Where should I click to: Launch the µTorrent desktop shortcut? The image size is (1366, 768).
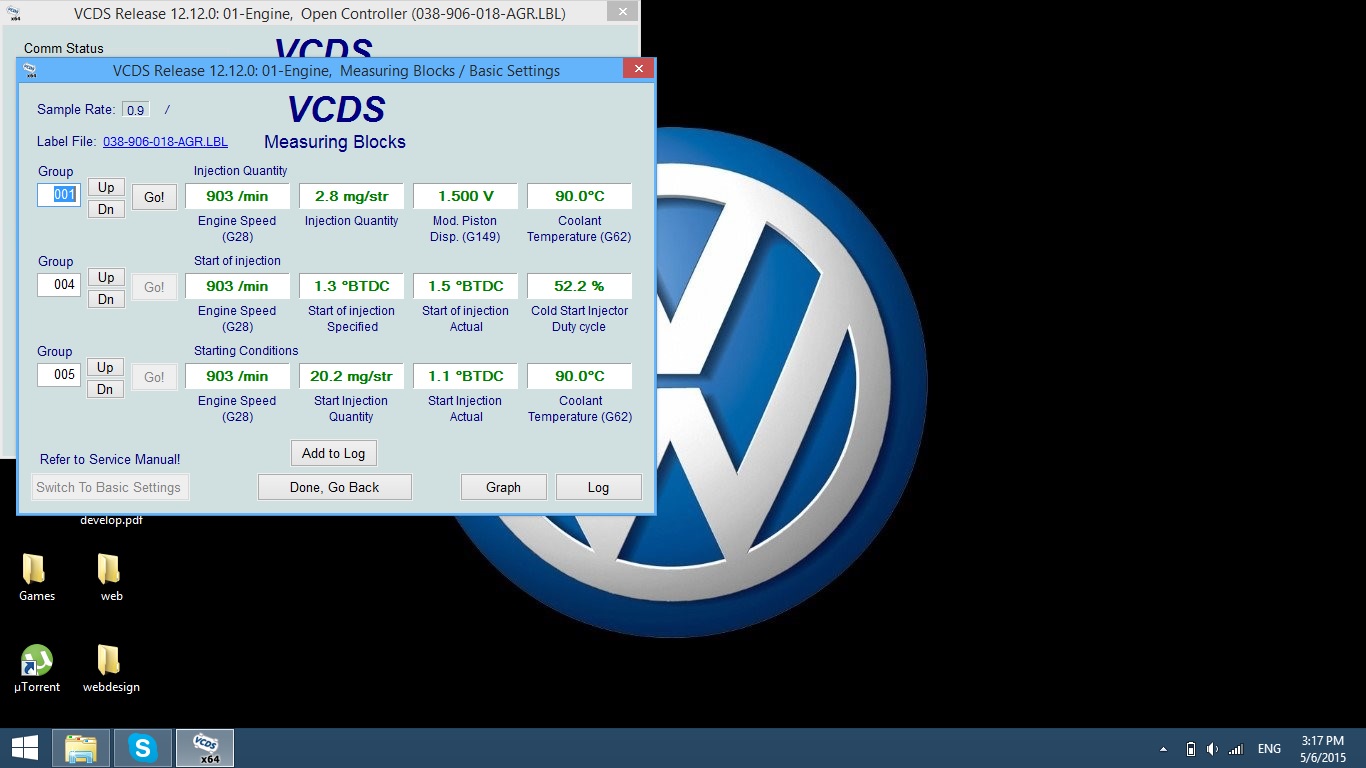point(36,661)
